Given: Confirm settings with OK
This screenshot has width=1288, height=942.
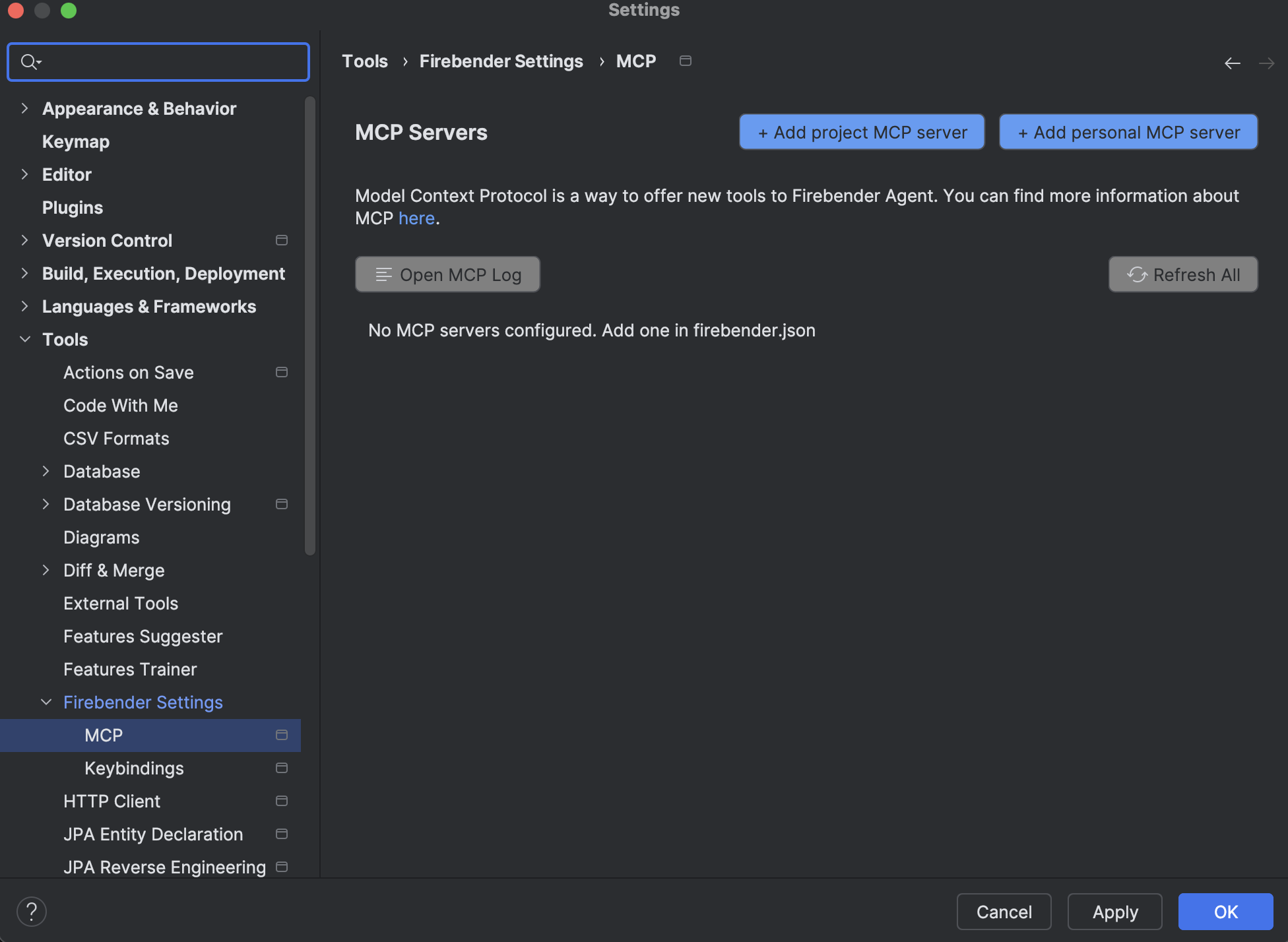Looking at the screenshot, I should (1226, 912).
